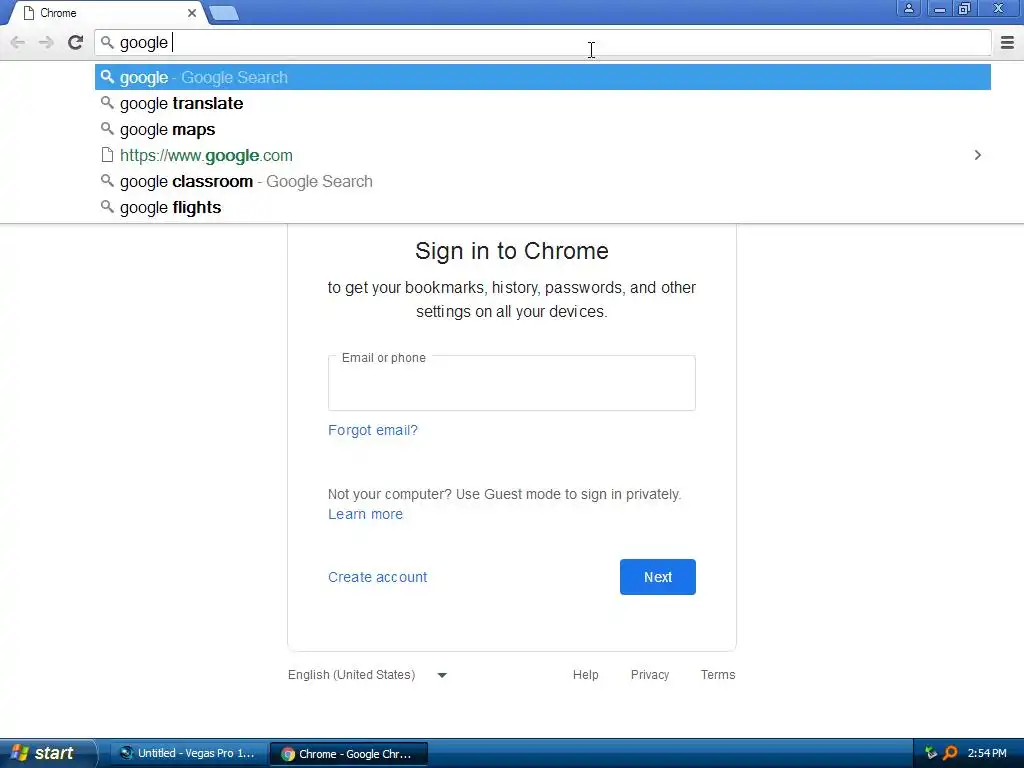The width and height of the screenshot is (1024, 768).
Task: Click the 'Create account' link
Action: [377, 577]
